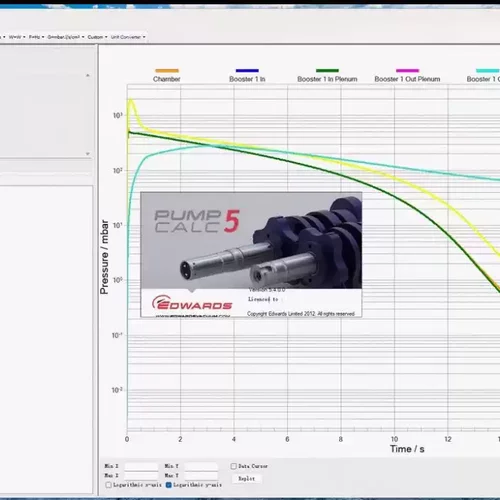Click the Min X input field
Image resolution: width=500 pixels, height=500 pixels.
(141, 466)
